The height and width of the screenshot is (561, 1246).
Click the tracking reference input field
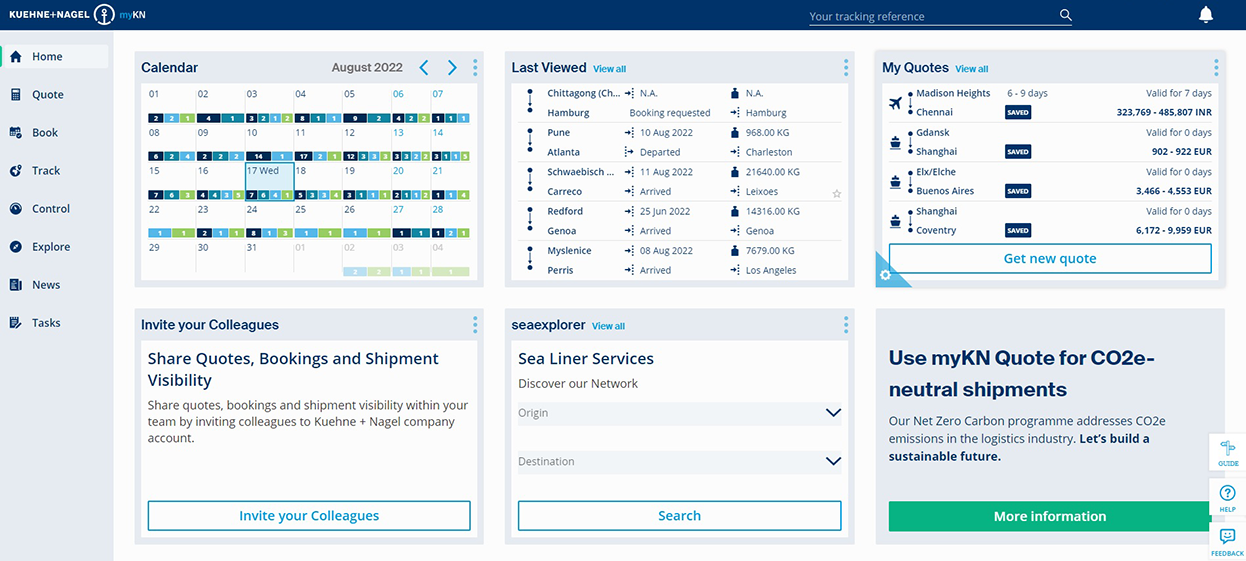[x=930, y=16]
